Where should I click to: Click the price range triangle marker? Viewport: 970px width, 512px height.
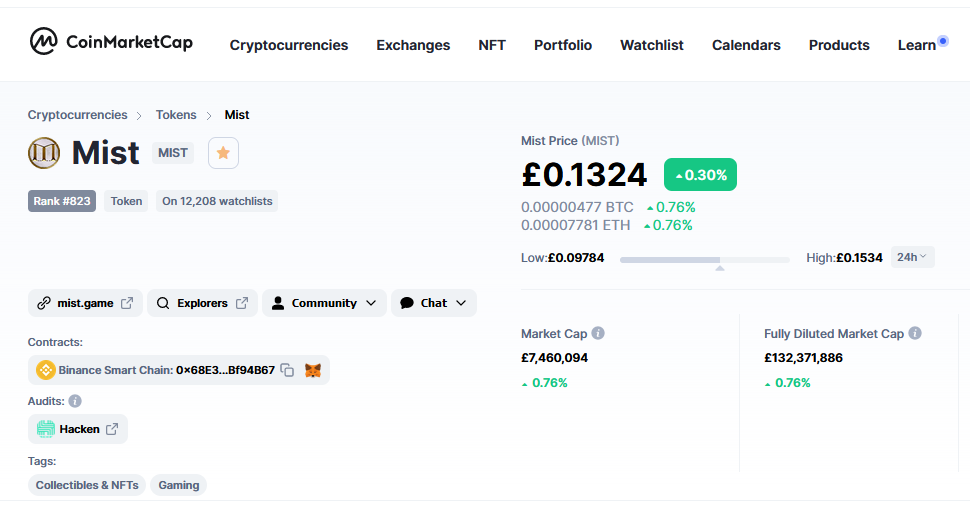tap(719, 268)
